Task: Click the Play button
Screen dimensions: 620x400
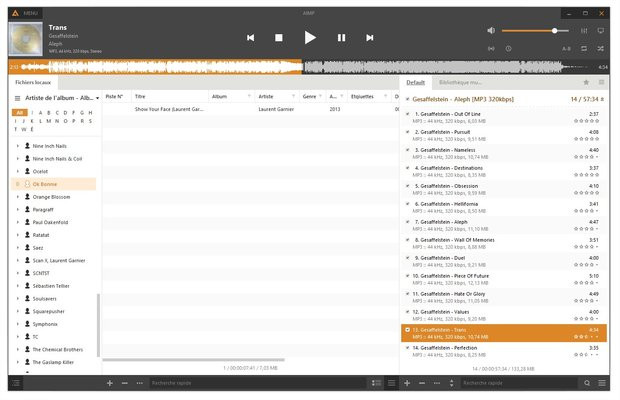Action: (x=310, y=37)
